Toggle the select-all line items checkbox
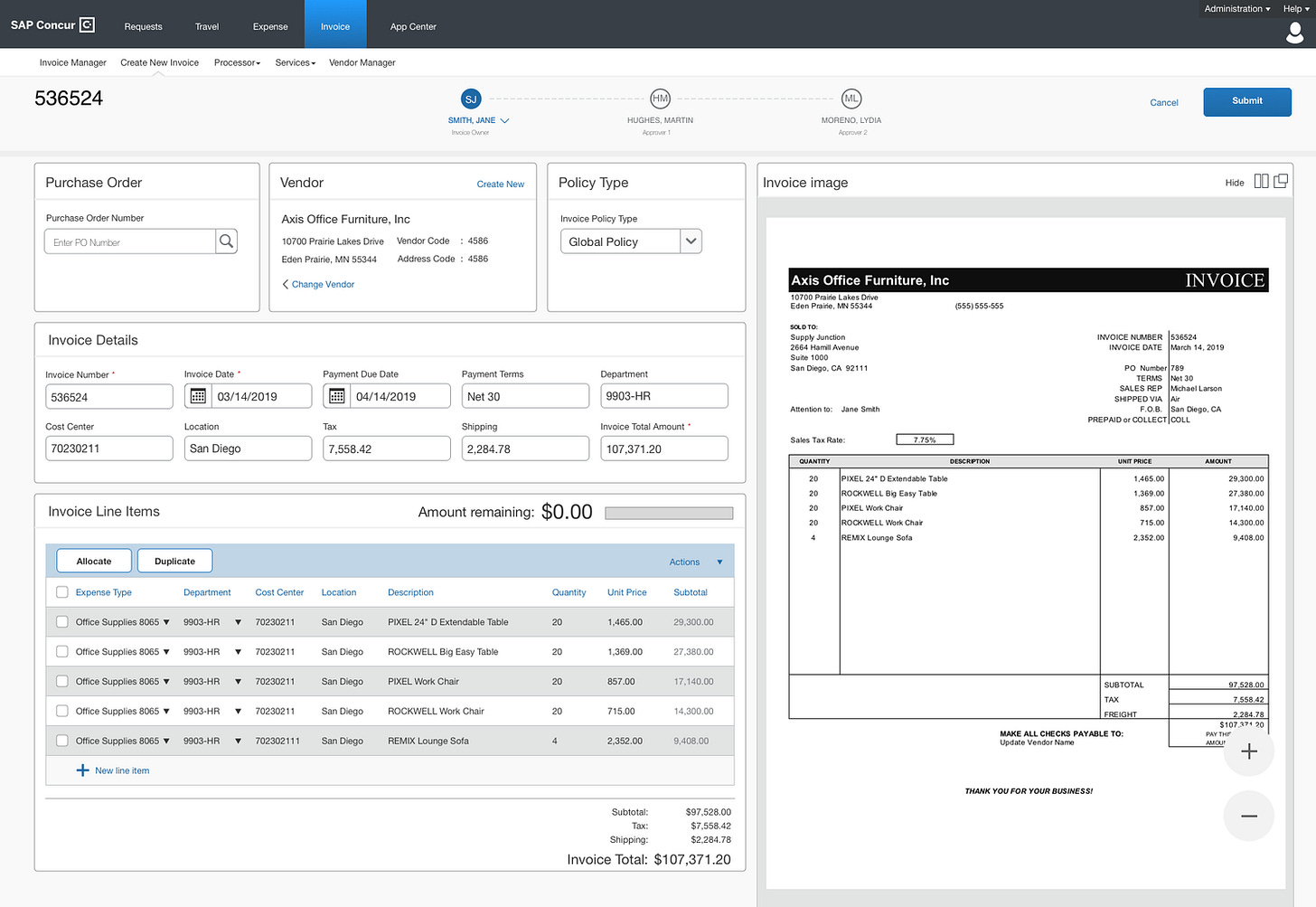The width and height of the screenshot is (1316, 907). pos(62,592)
